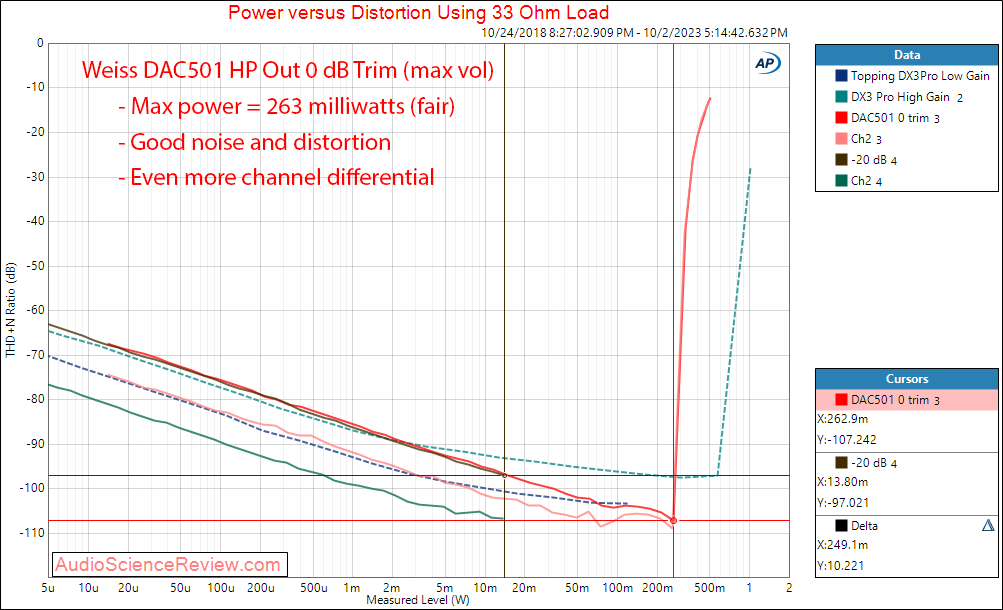Click the 500m tick label on the x-axis
The image size is (1003, 610).
click(x=709, y=588)
